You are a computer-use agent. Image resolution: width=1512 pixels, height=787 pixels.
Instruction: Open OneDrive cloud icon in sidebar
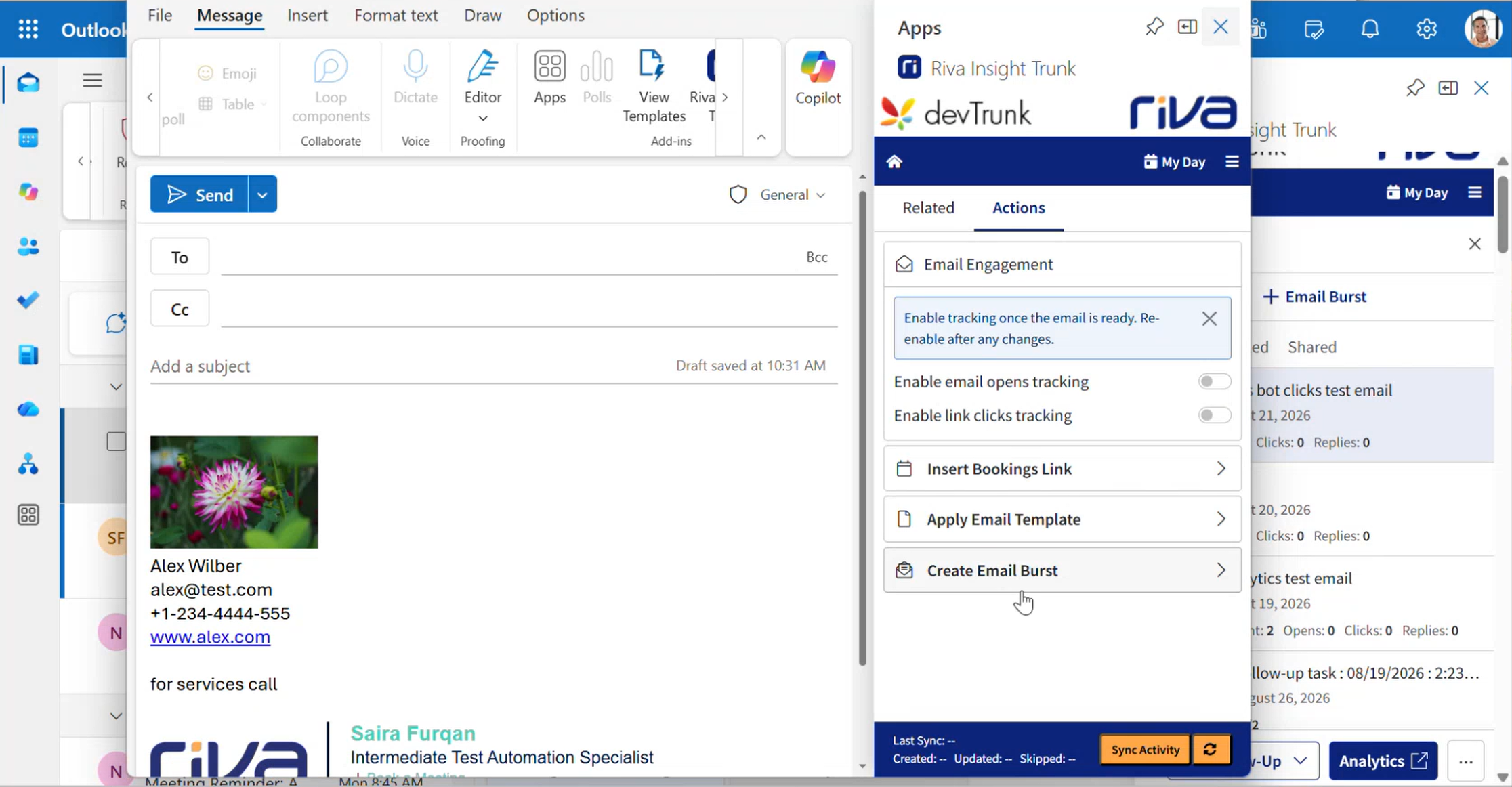coord(28,409)
